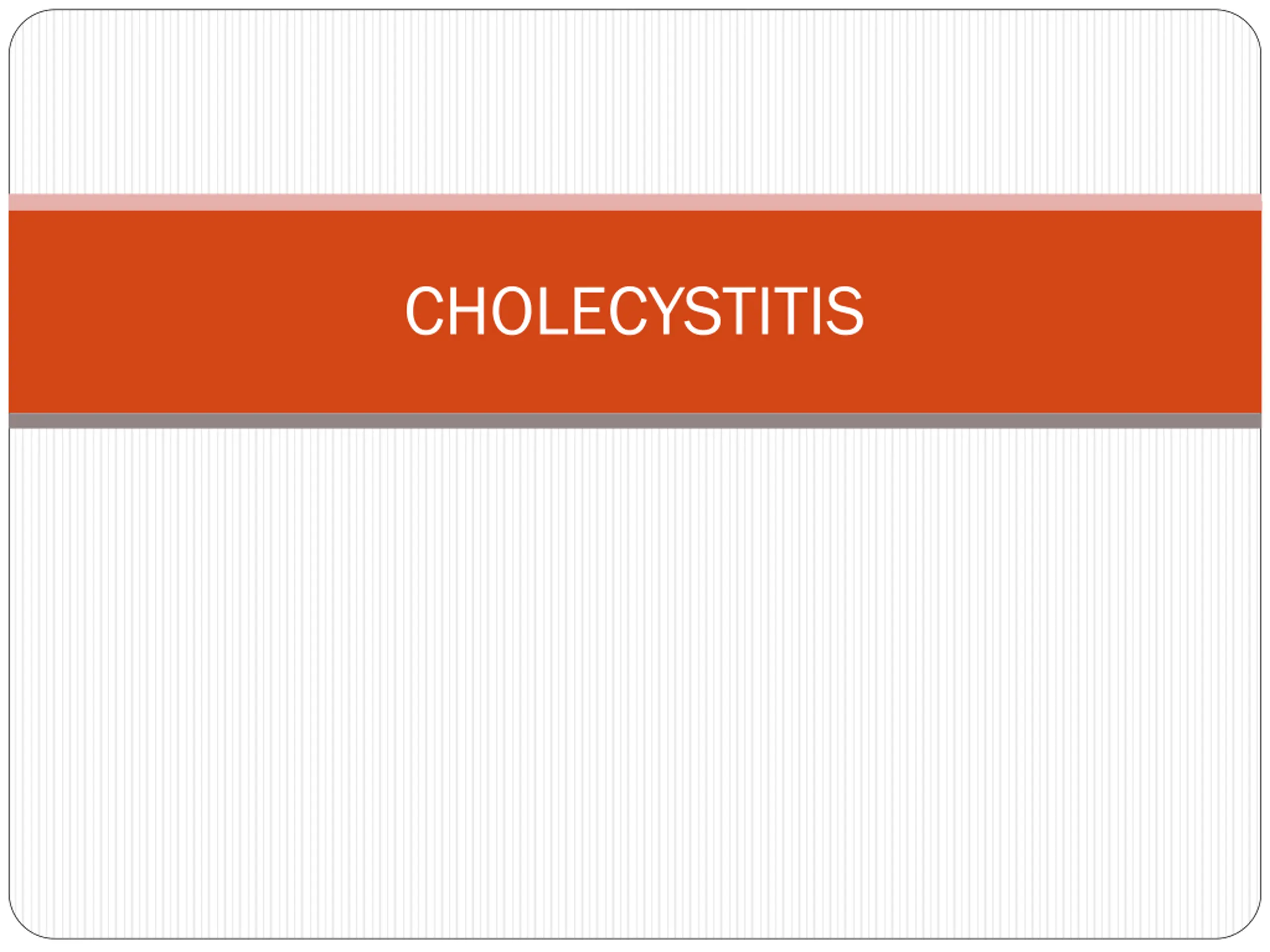Click the first letter C of the title
The image size is (1270, 952).
coord(424,310)
